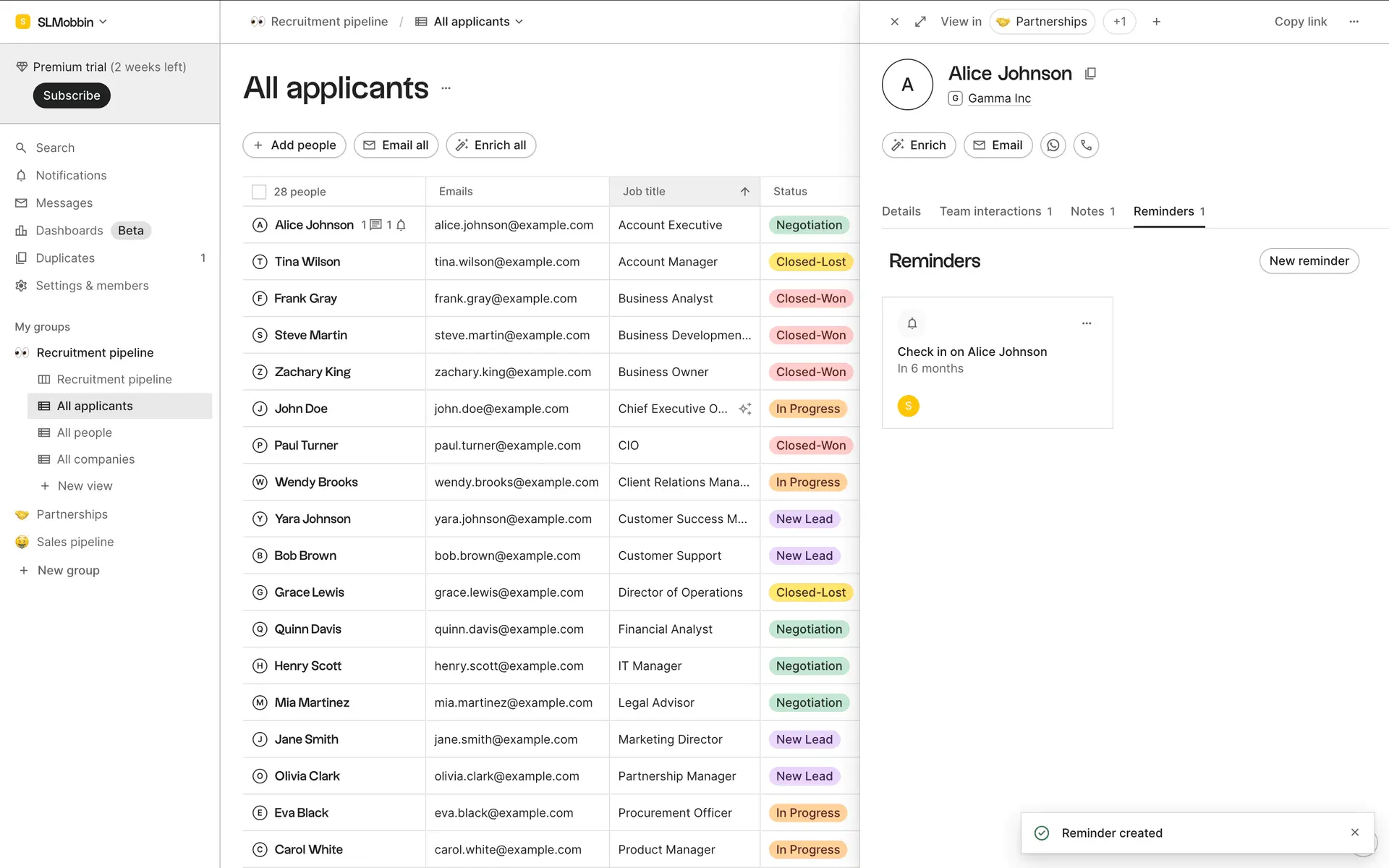This screenshot has width=1389, height=868.
Task: Click the AI enrich sparkle on John Doe's job title
Action: tap(744, 409)
